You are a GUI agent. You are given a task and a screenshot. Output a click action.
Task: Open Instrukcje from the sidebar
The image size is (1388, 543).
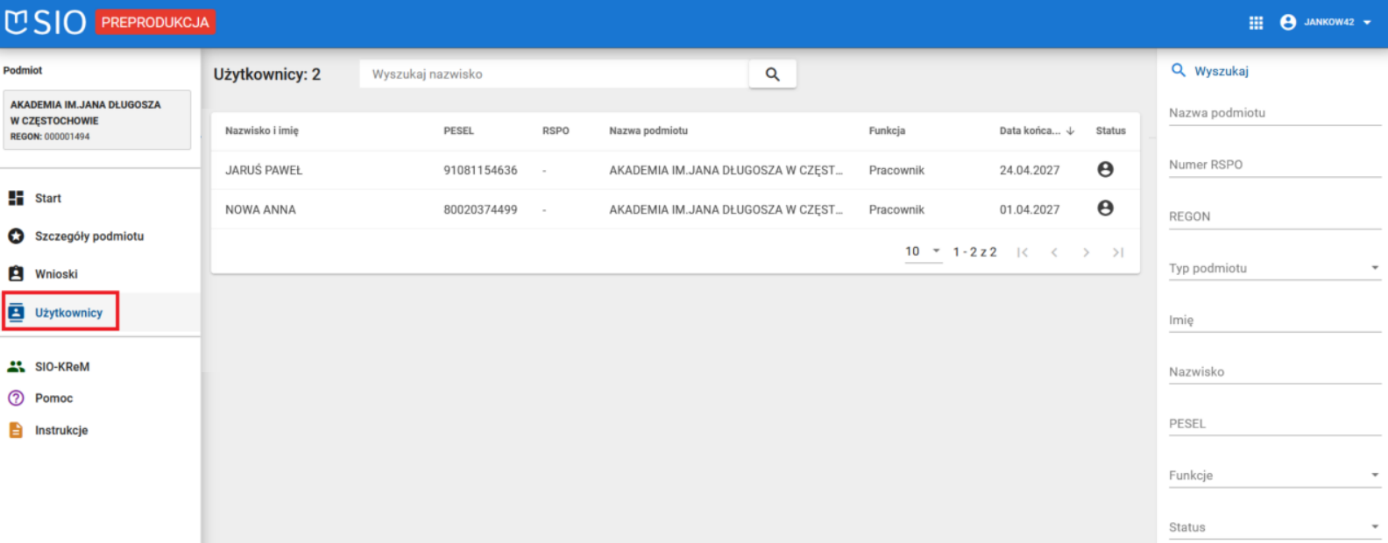click(60, 430)
